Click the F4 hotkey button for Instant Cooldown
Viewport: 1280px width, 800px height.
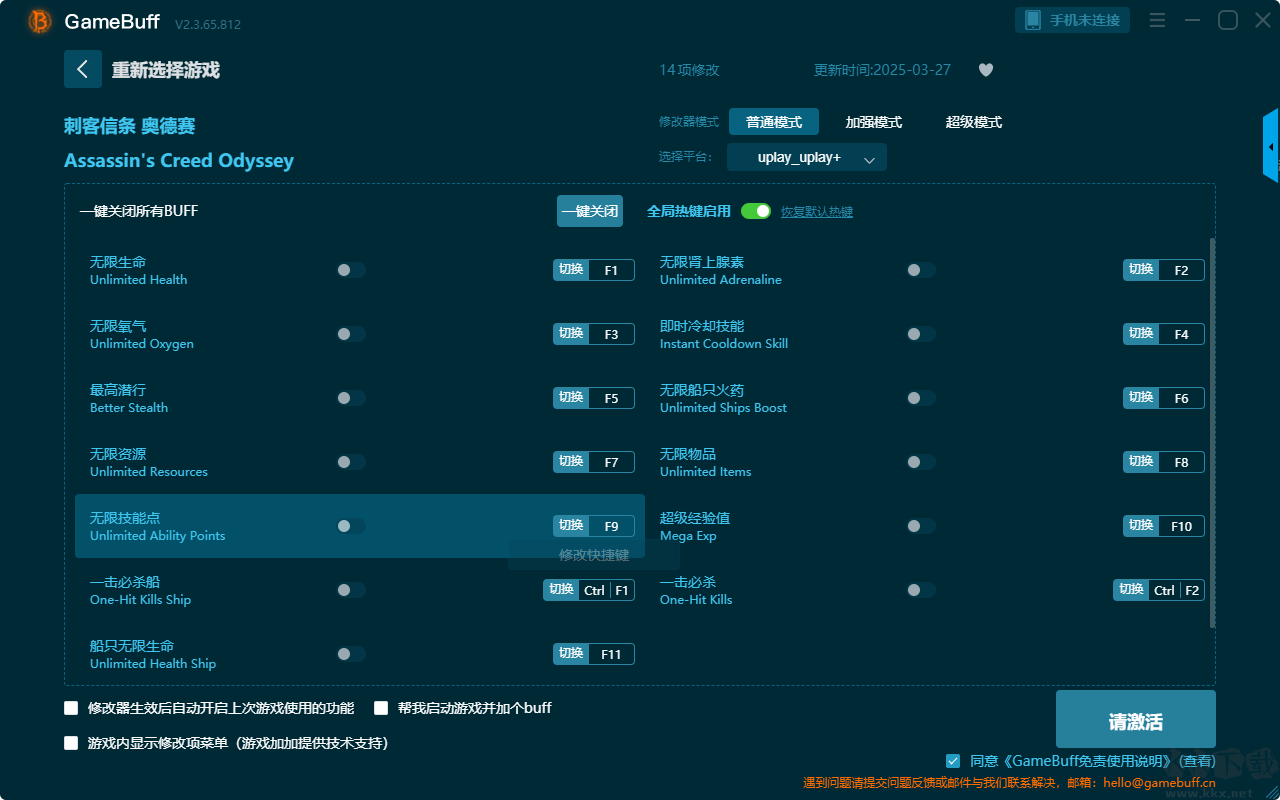[1164, 334]
